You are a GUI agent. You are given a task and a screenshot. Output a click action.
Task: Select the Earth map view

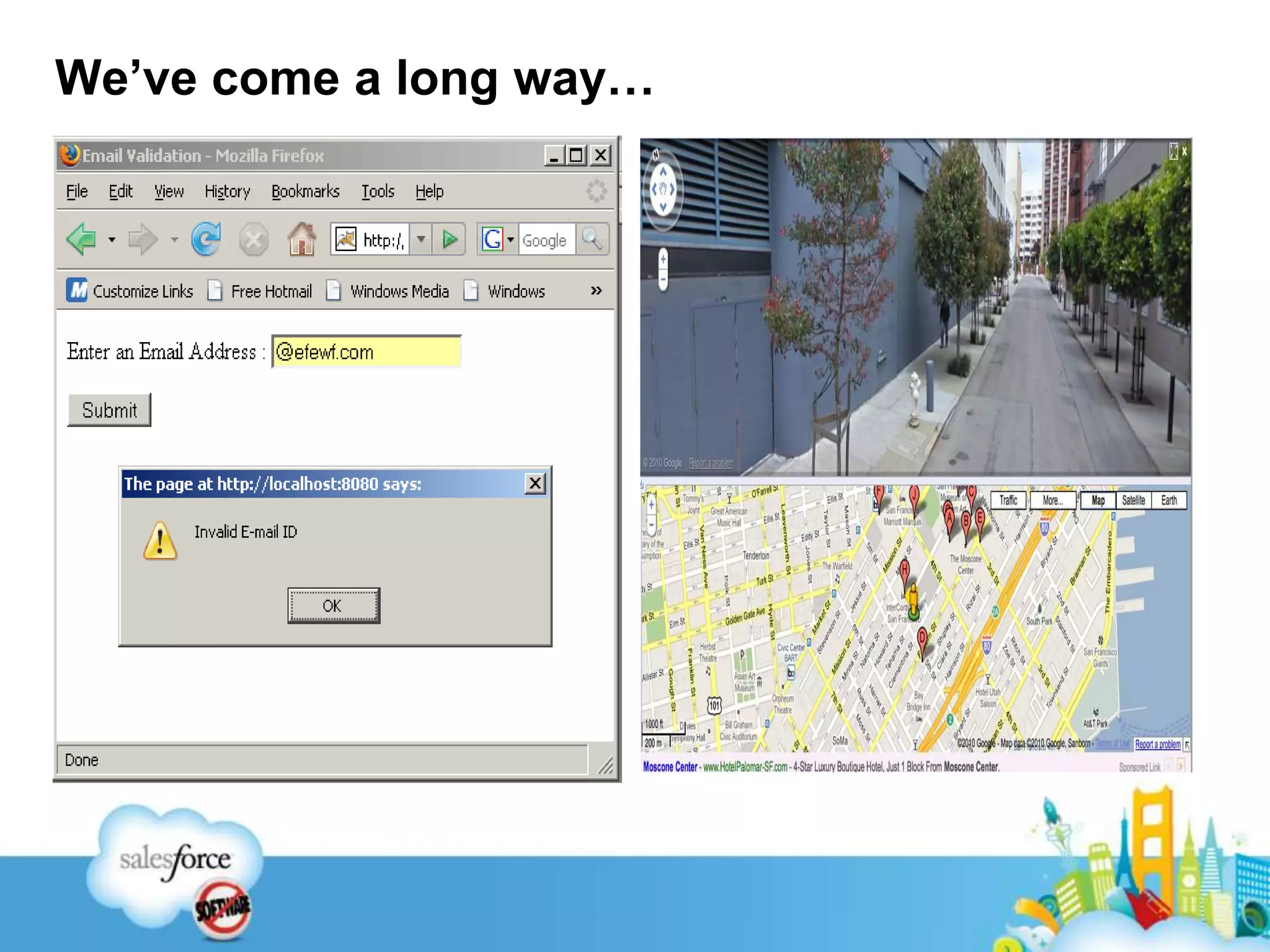click(x=1169, y=500)
